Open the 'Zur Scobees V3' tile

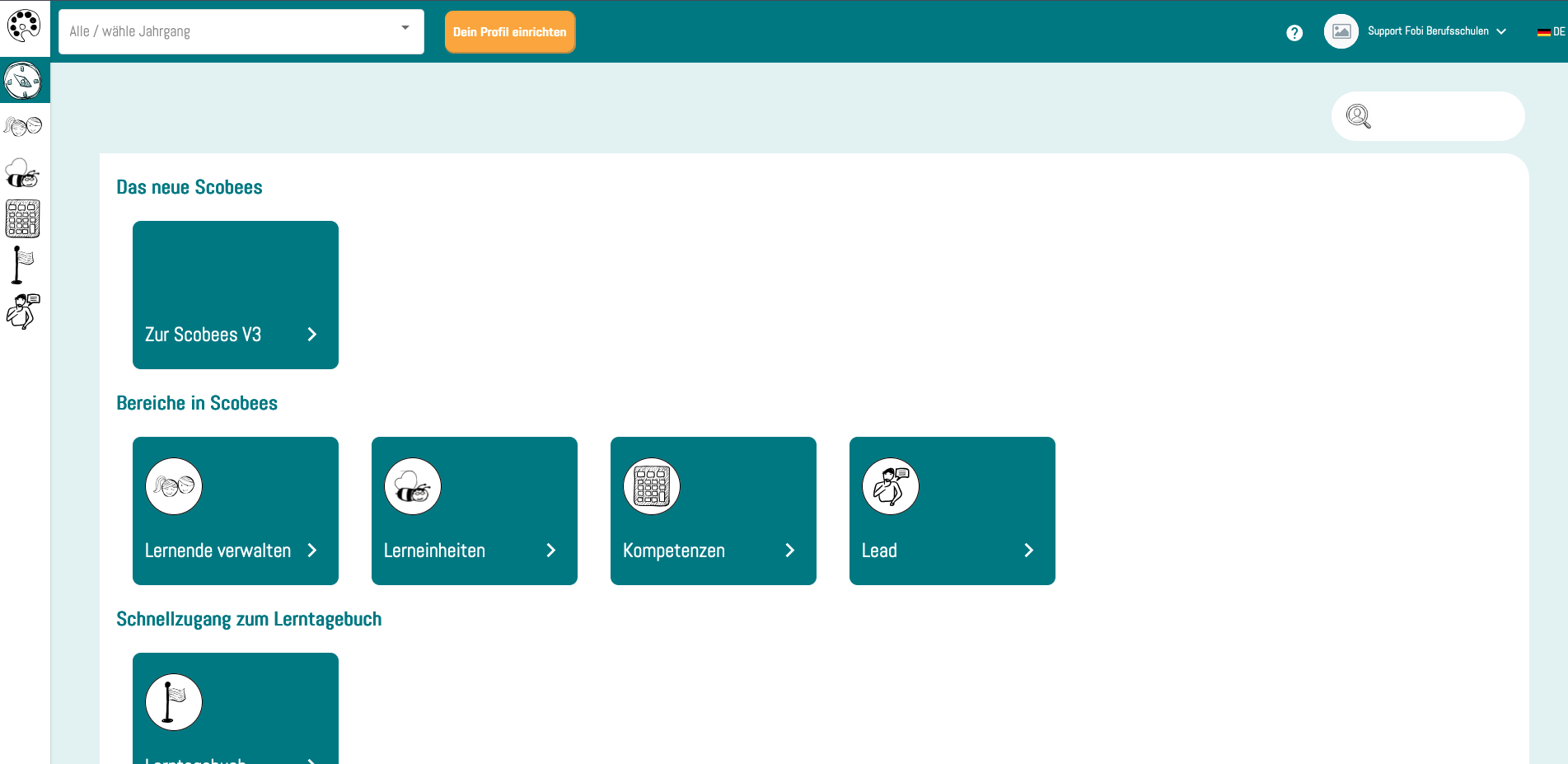pos(235,294)
